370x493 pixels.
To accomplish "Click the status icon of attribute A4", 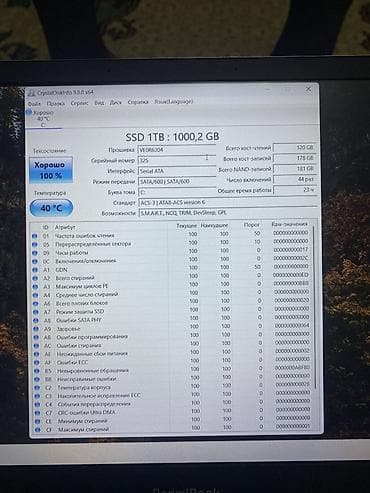I will (35, 295).
